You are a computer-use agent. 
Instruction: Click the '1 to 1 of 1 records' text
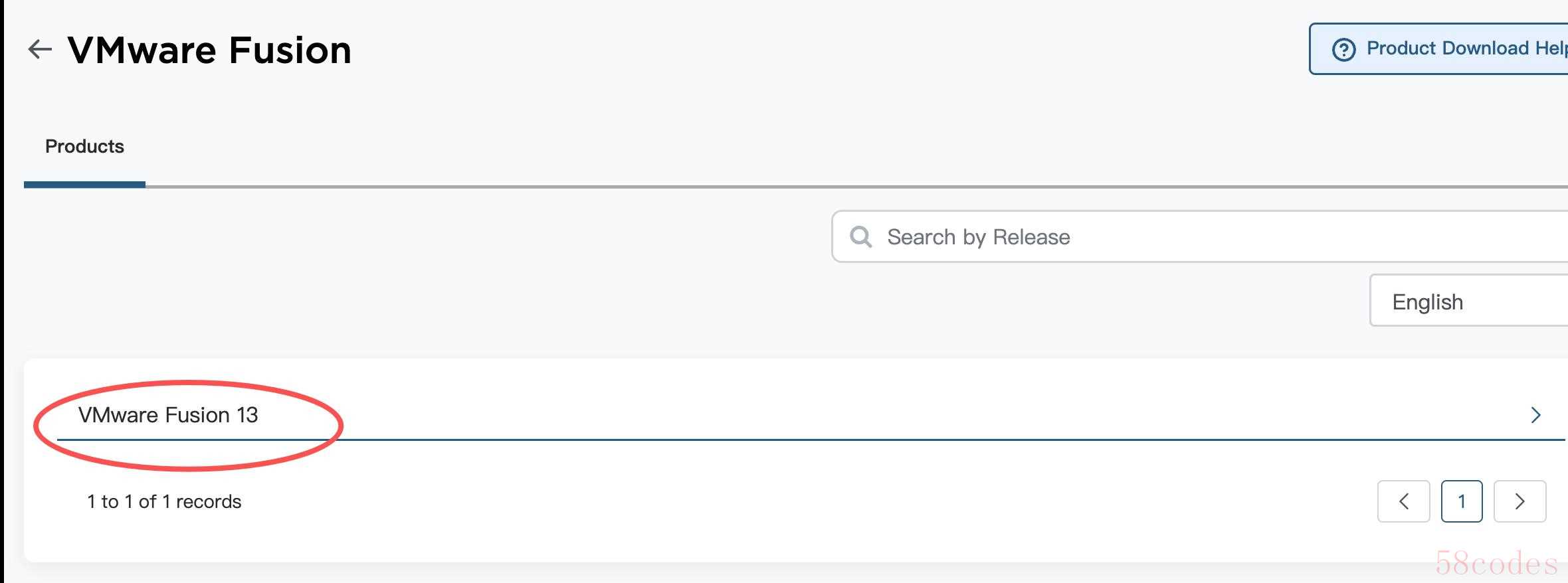(164, 501)
